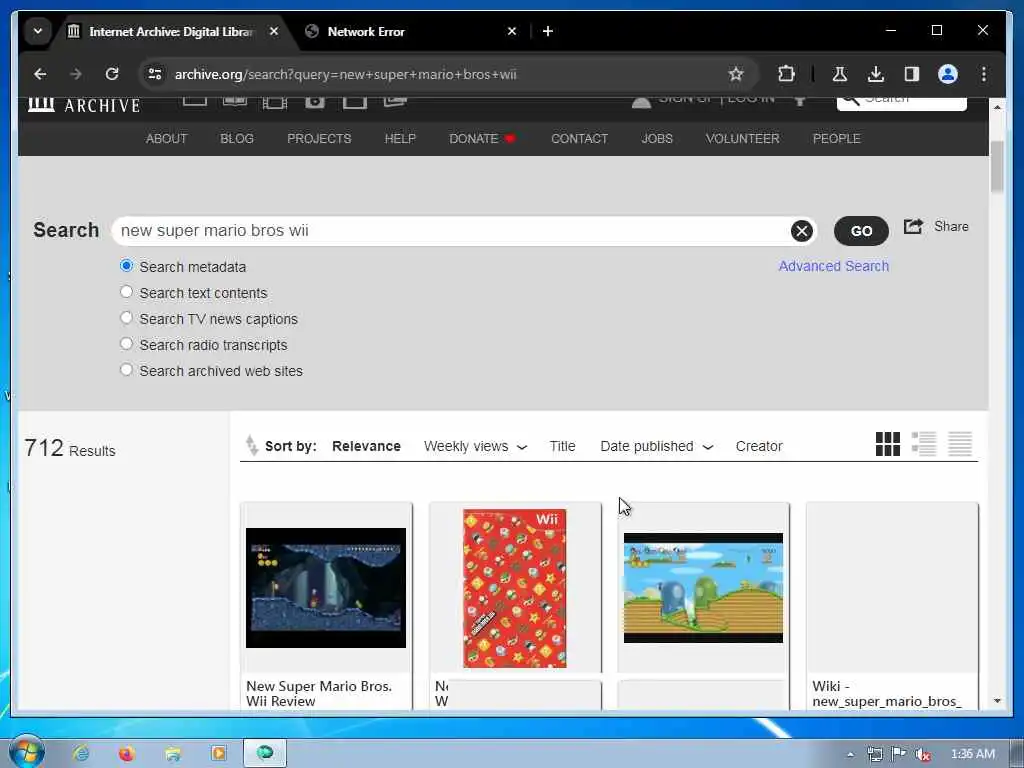Reload the archive.org search page
1024x768 pixels.
112,74
